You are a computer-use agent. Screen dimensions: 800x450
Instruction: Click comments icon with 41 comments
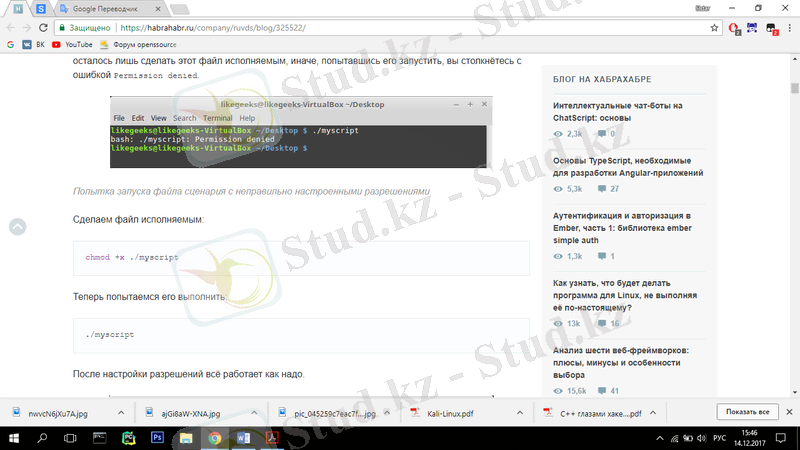click(602, 391)
